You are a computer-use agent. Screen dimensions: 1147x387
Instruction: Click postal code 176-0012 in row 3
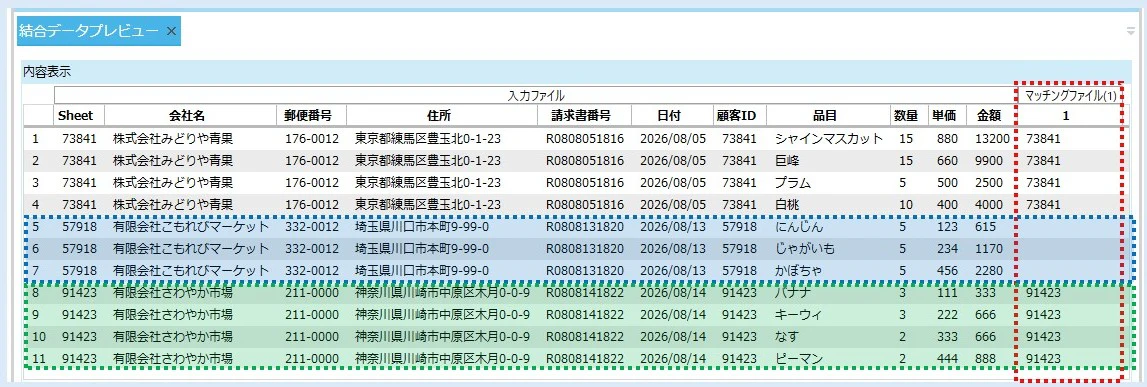[312, 183]
